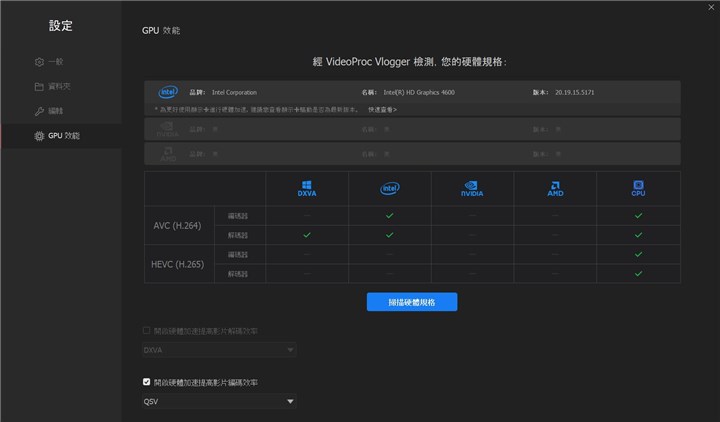Click CPU checkmark for HEVC encoder
The image size is (720, 422).
point(638,254)
